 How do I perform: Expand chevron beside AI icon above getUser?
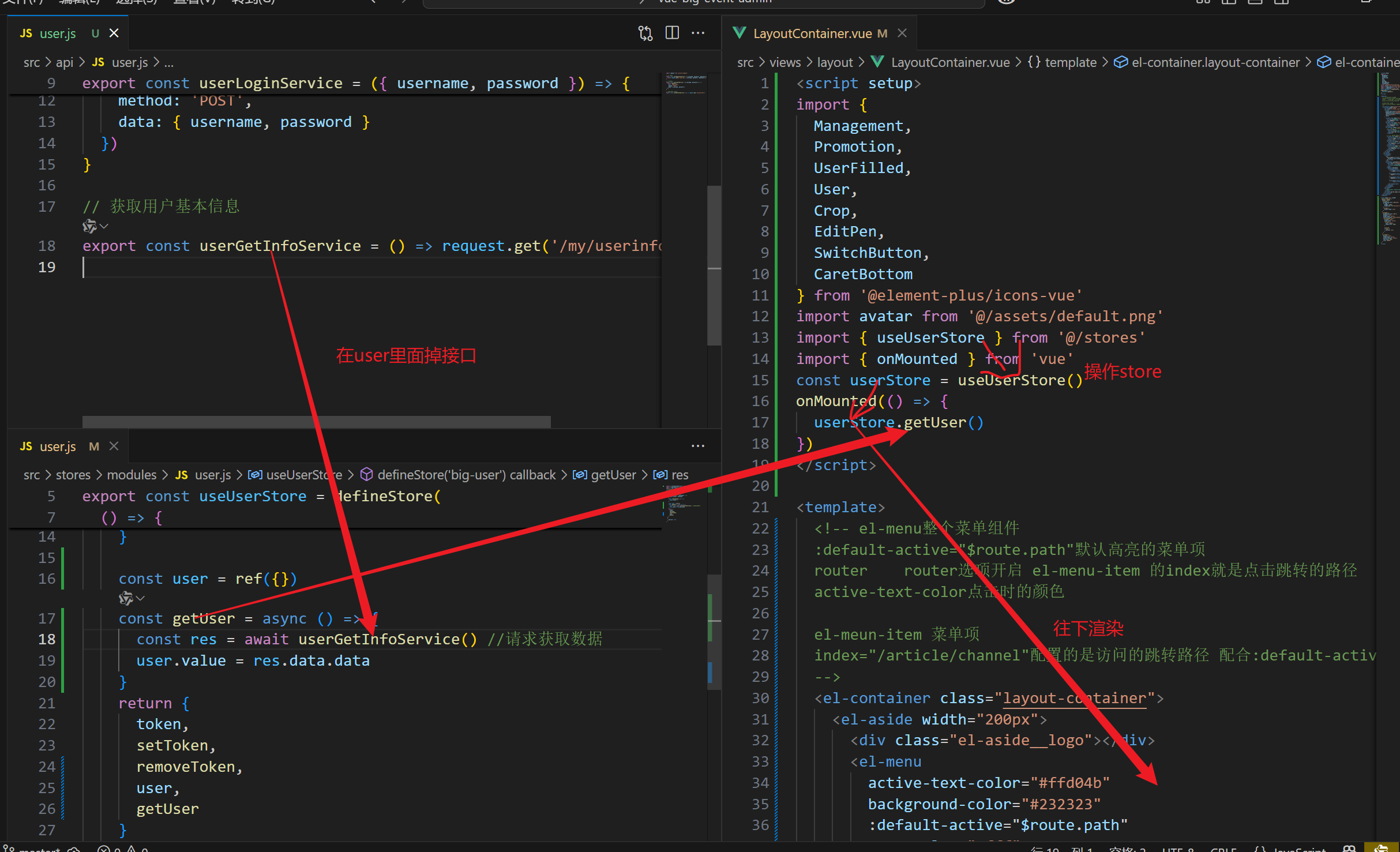pos(141,598)
